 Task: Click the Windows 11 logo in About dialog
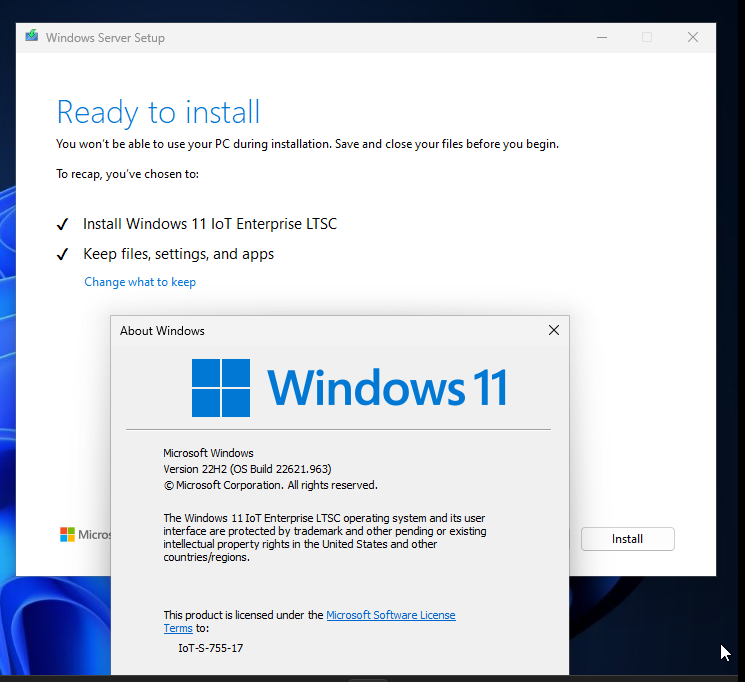(x=349, y=388)
